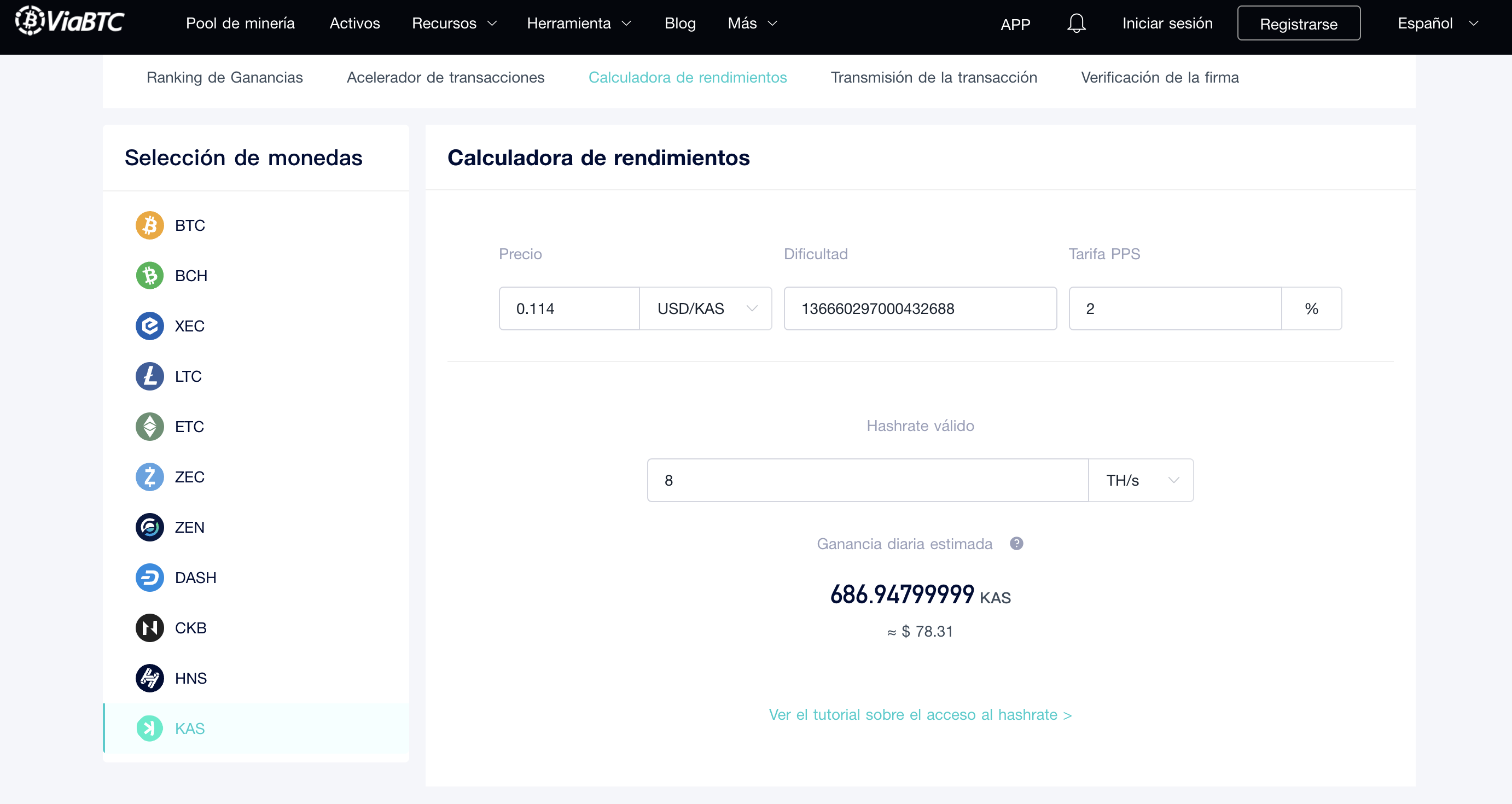
Task: Click the Dificultad input field
Action: 920,308
